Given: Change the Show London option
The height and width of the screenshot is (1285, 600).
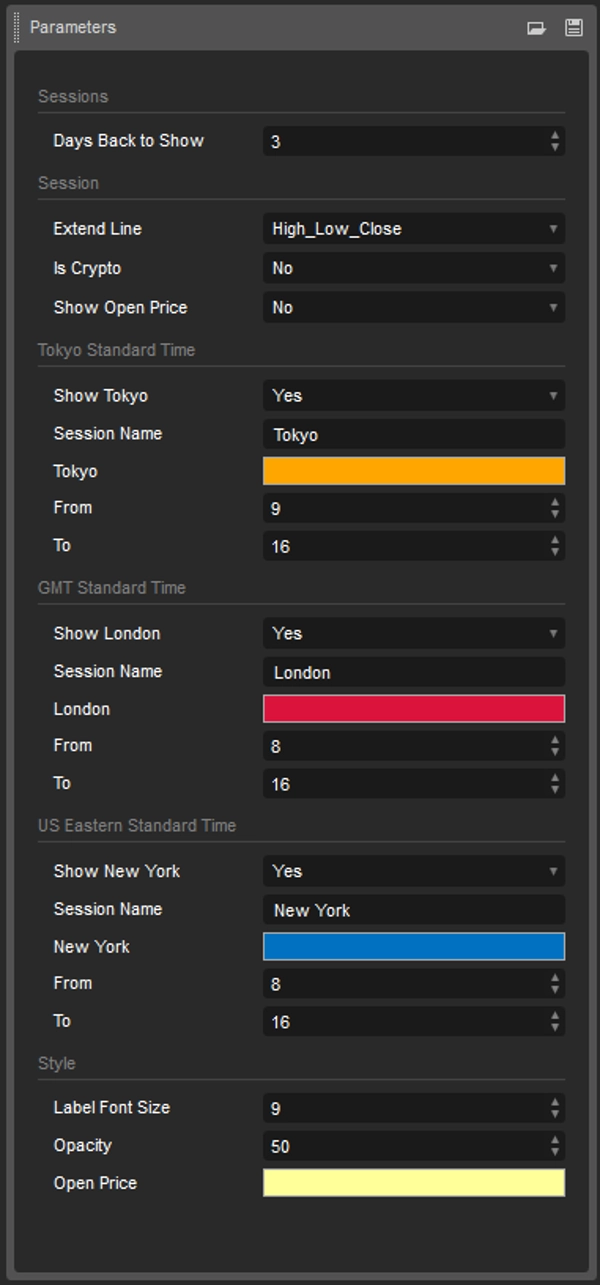Looking at the screenshot, I should click(x=413, y=634).
